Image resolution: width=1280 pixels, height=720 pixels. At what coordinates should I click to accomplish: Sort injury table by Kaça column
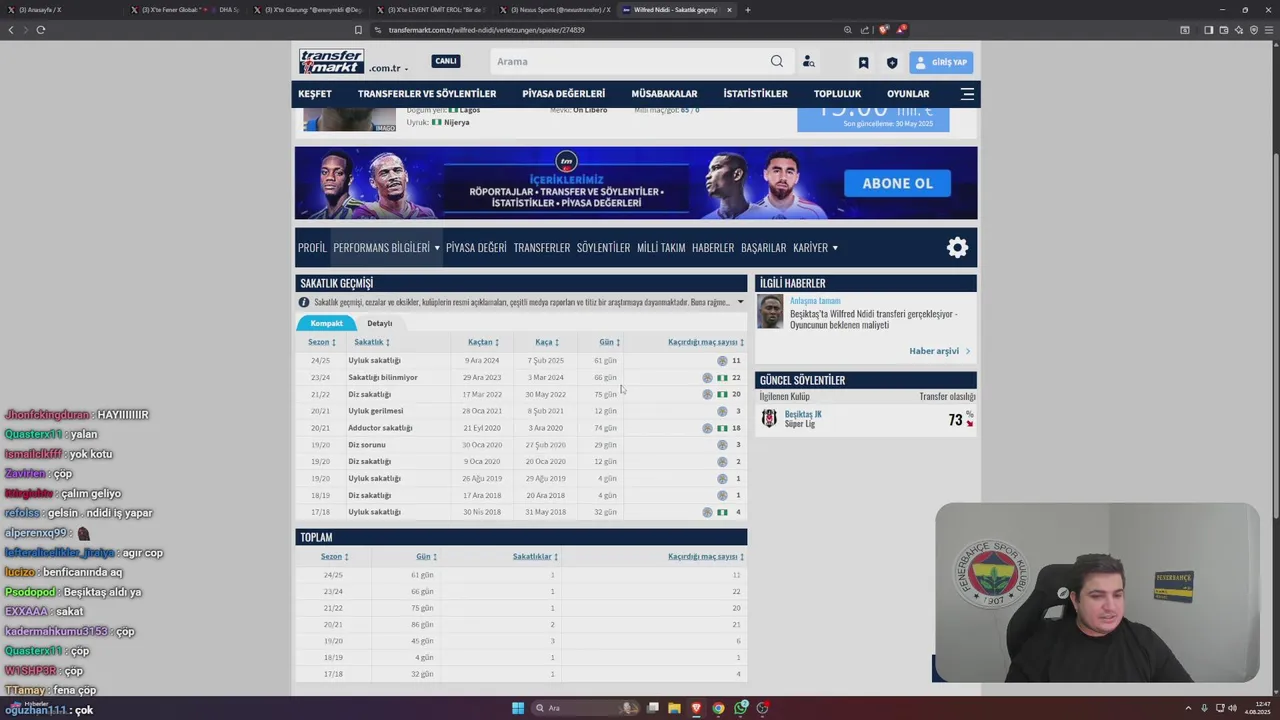[546, 342]
